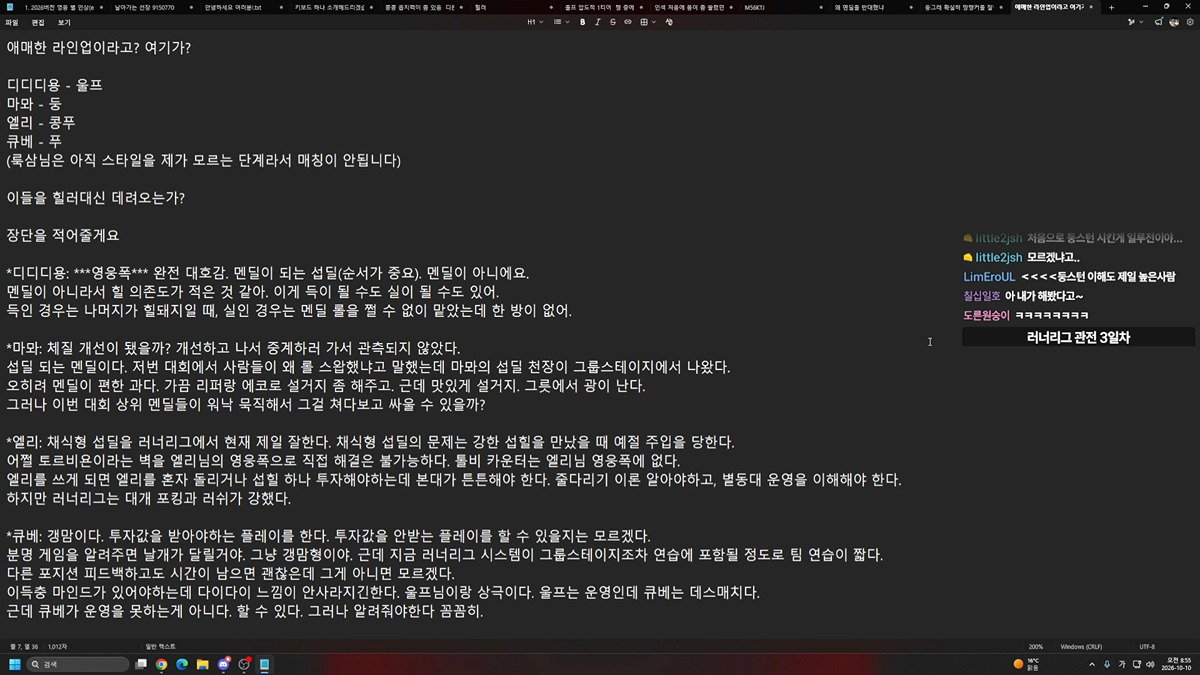
Task: Click the Windows Start button
Action: (x=15, y=664)
